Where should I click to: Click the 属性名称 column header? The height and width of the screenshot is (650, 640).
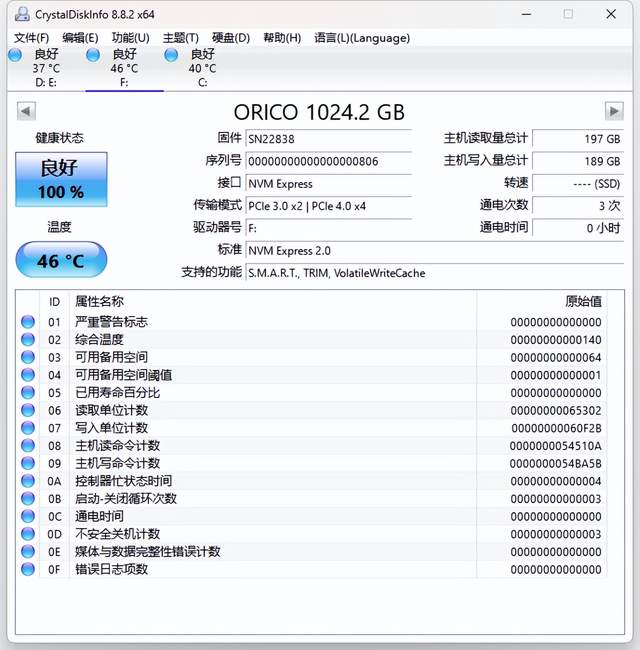tap(273, 302)
